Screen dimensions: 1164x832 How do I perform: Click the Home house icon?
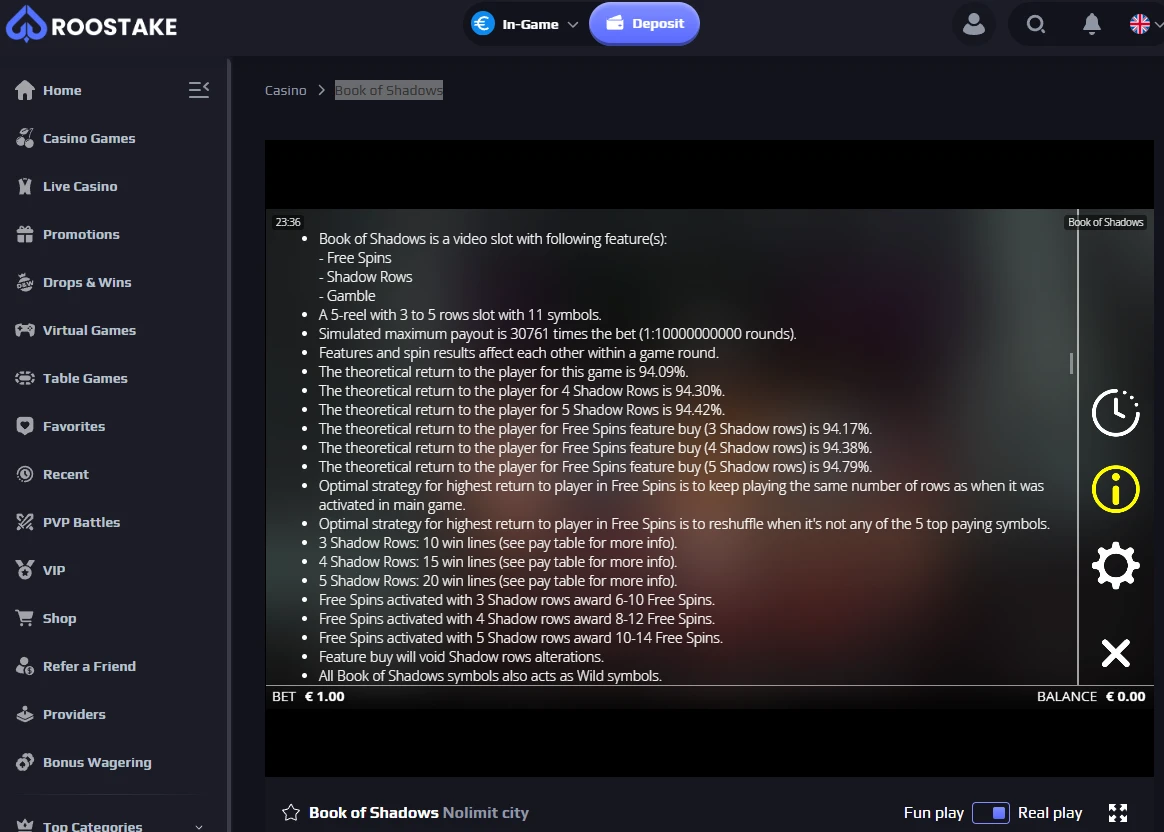coord(24,91)
